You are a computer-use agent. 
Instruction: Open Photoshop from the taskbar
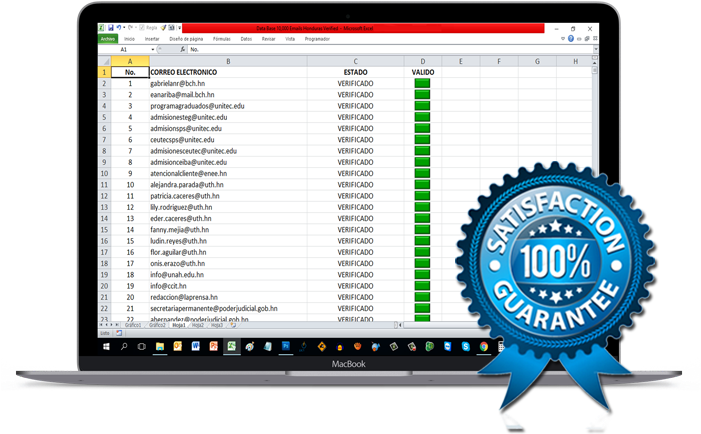(286, 346)
